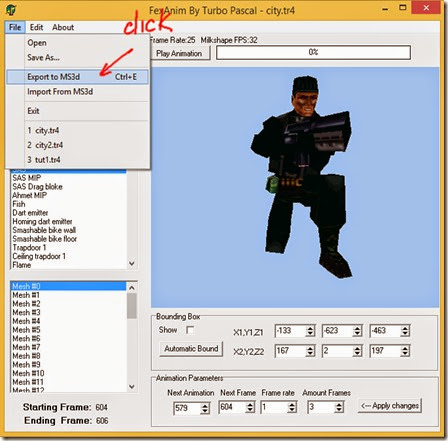Open the Edit menu
This screenshot has width=448, height=441.
click(x=36, y=27)
